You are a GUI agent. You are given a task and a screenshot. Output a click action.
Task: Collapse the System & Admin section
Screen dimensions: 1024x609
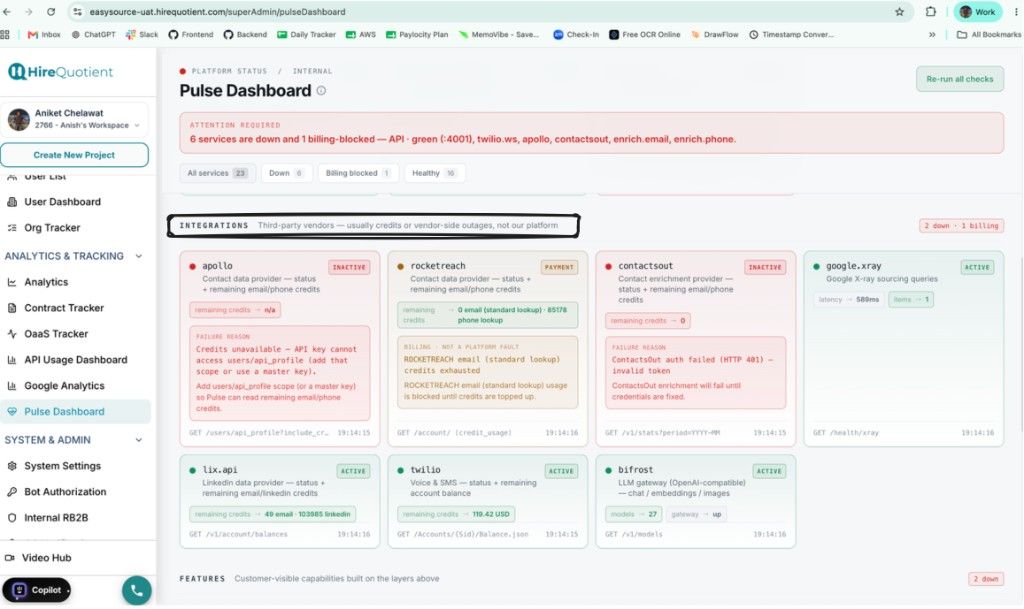coord(138,440)
